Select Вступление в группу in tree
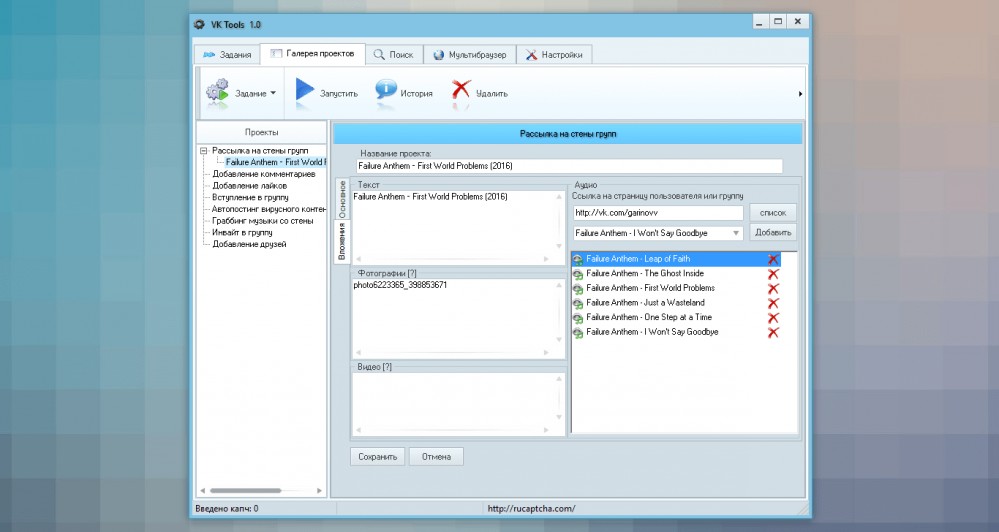 click(x=250, y=198)
